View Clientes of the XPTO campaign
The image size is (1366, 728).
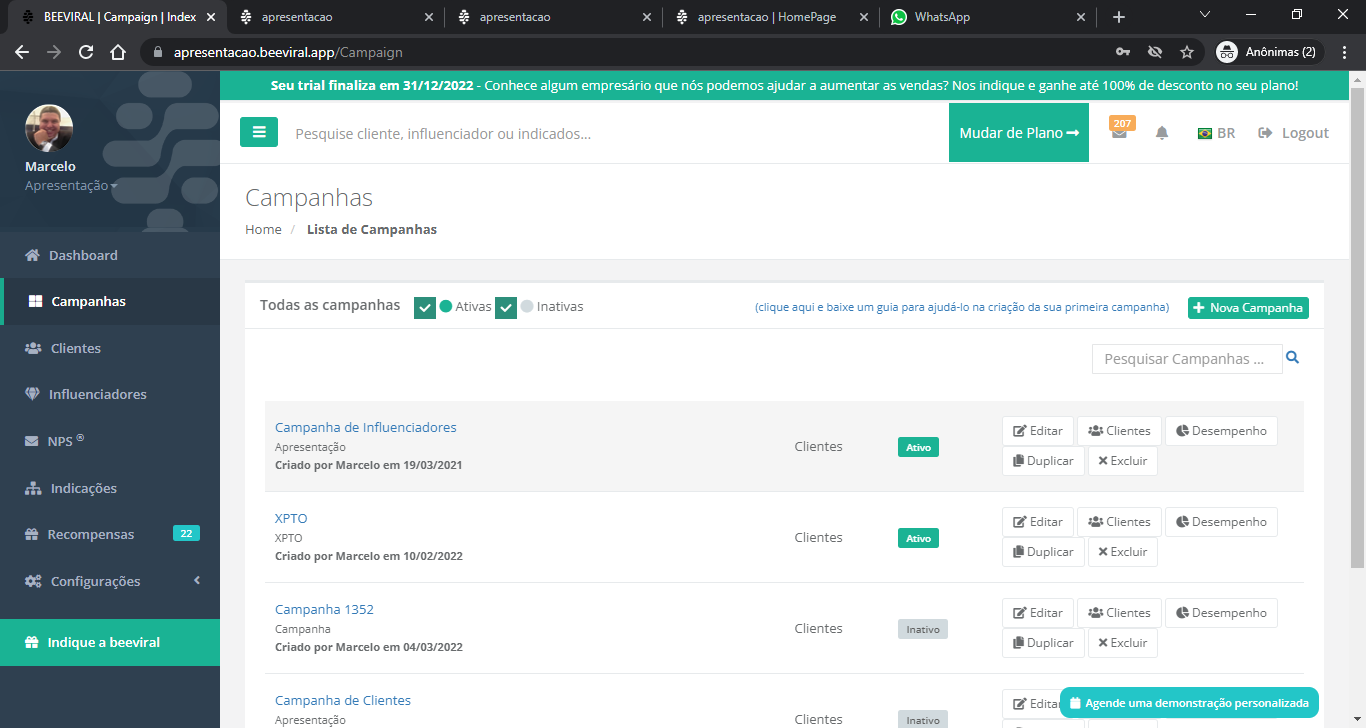coord(1119,522)
